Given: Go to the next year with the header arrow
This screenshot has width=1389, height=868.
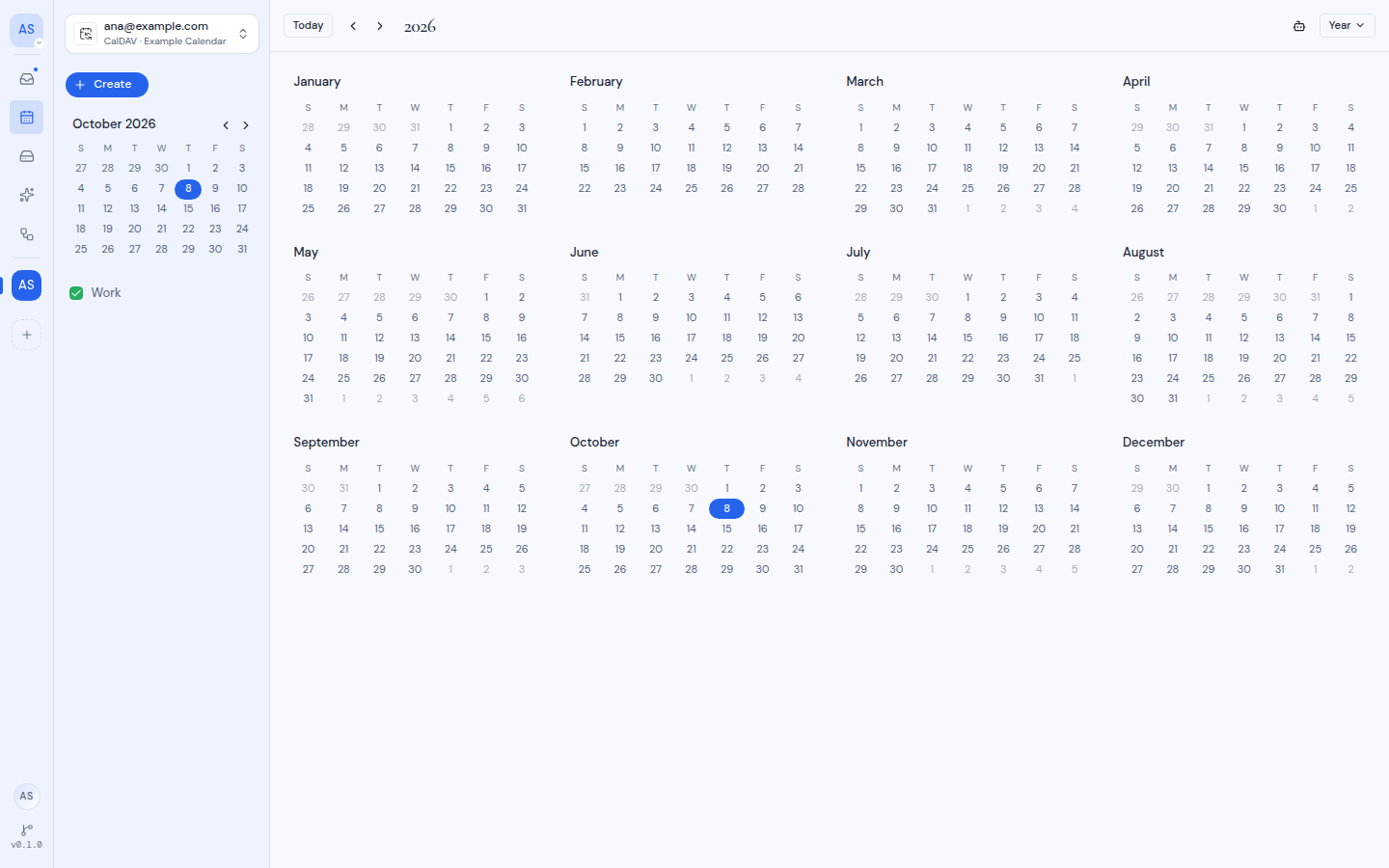Looking at the screenshot, I should [x=380, y=26].
